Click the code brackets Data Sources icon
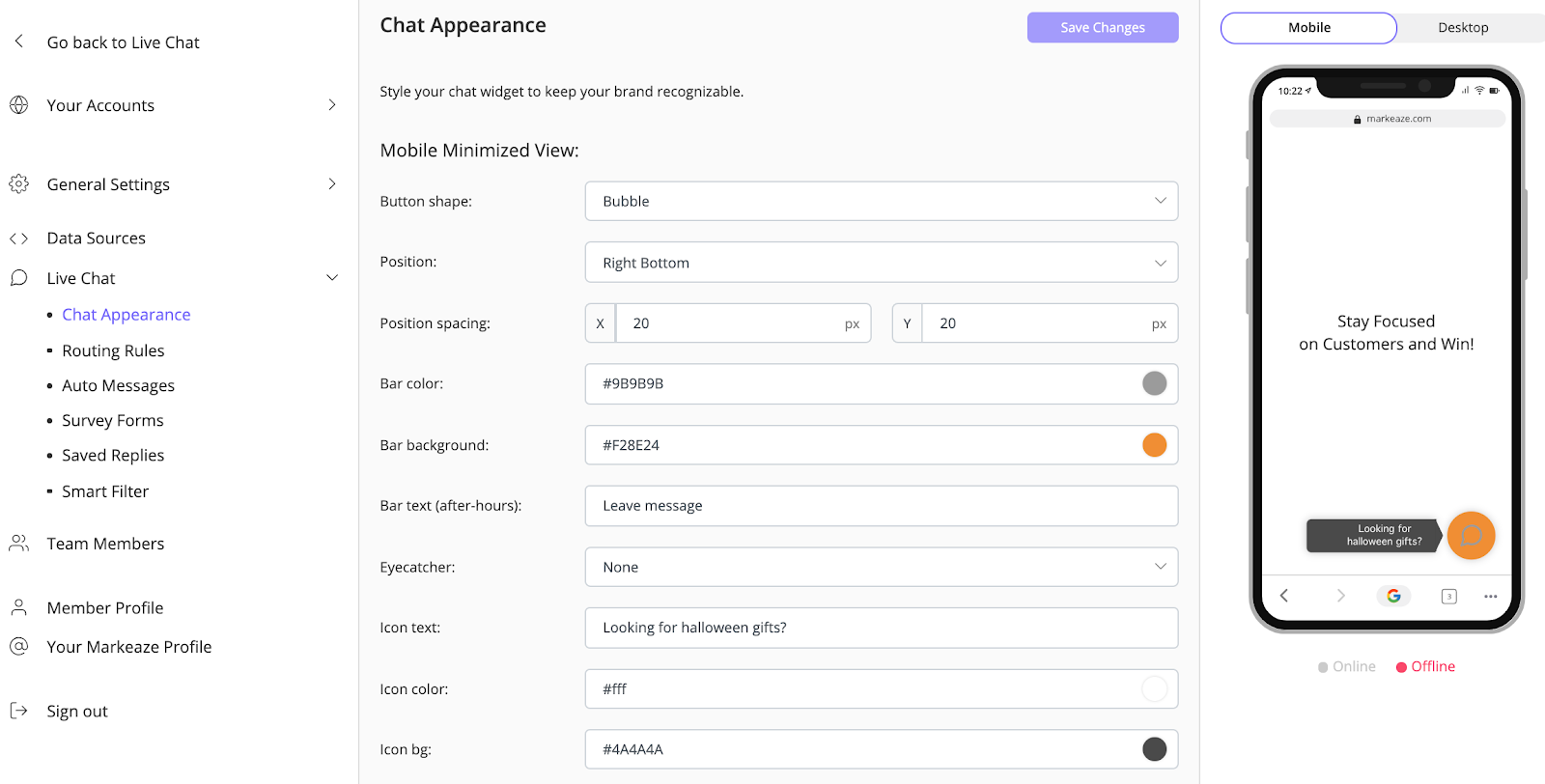Viewport: 1545px width, 784px height. coord(18,238)
